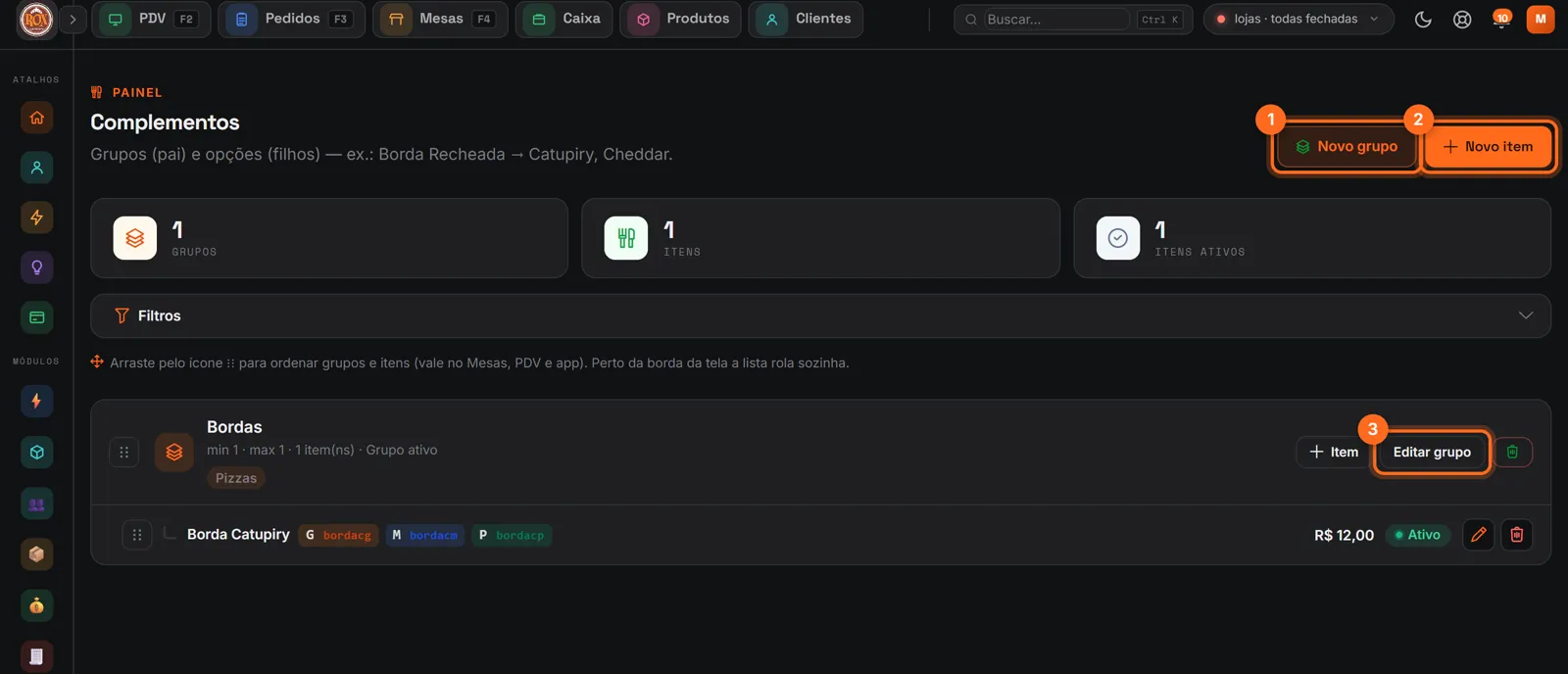Open the Pedidos tab

click(291, 19)
